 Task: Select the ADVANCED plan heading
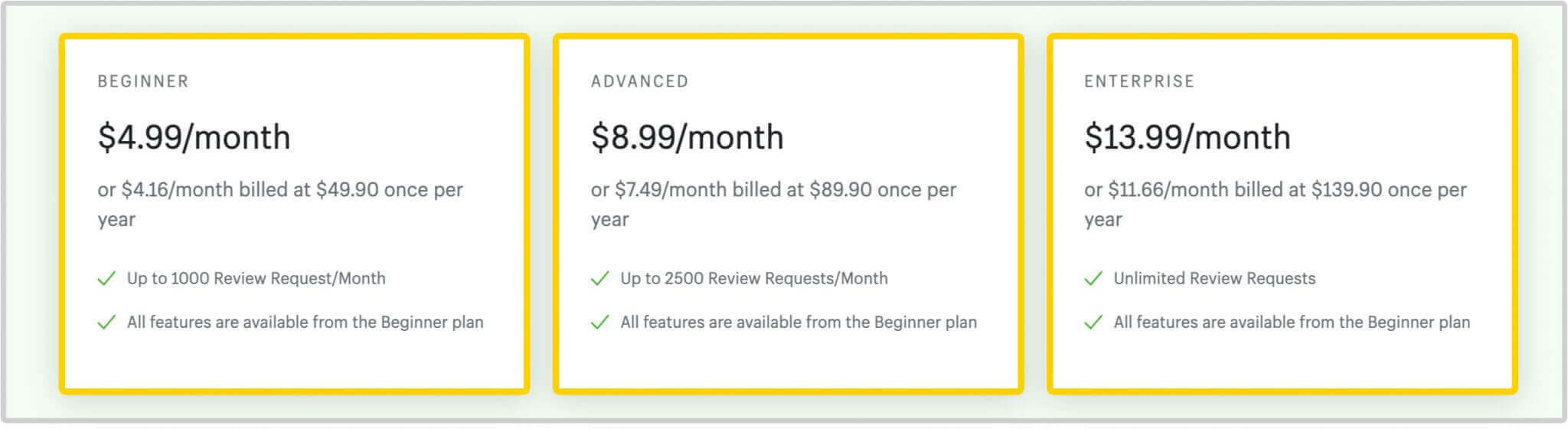click(639, 81)
